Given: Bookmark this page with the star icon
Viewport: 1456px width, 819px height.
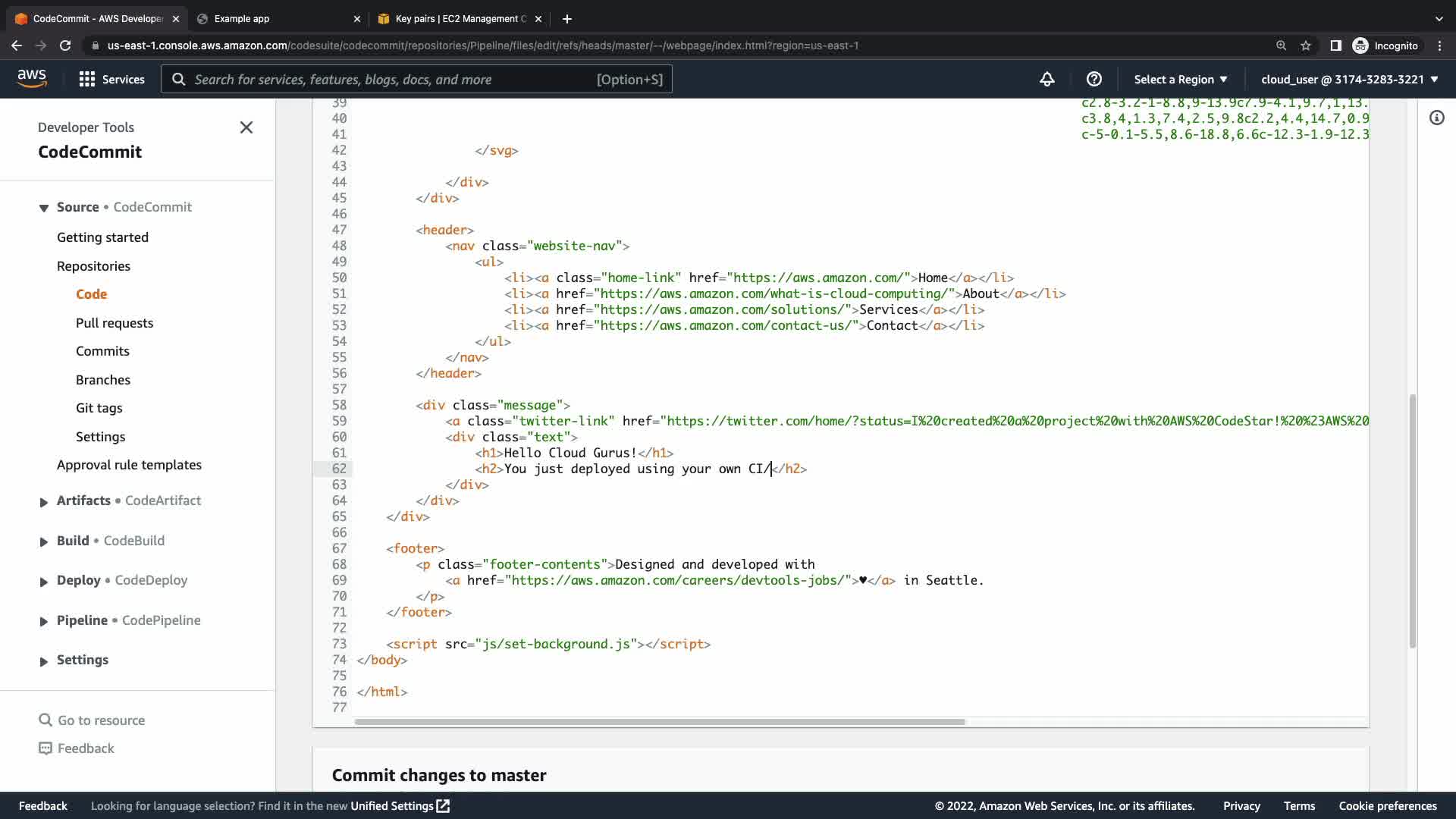Looking at the screenshot, I should pyautogui.click(x=1306, y=45).
